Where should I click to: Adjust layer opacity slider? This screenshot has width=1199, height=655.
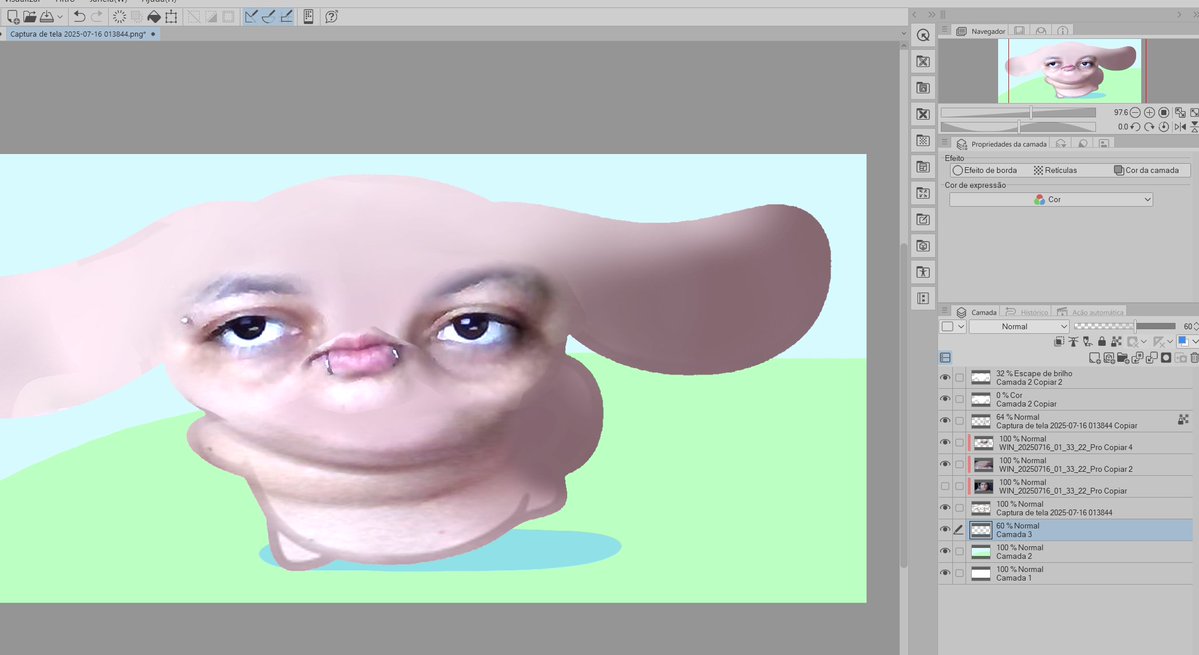1125,326
